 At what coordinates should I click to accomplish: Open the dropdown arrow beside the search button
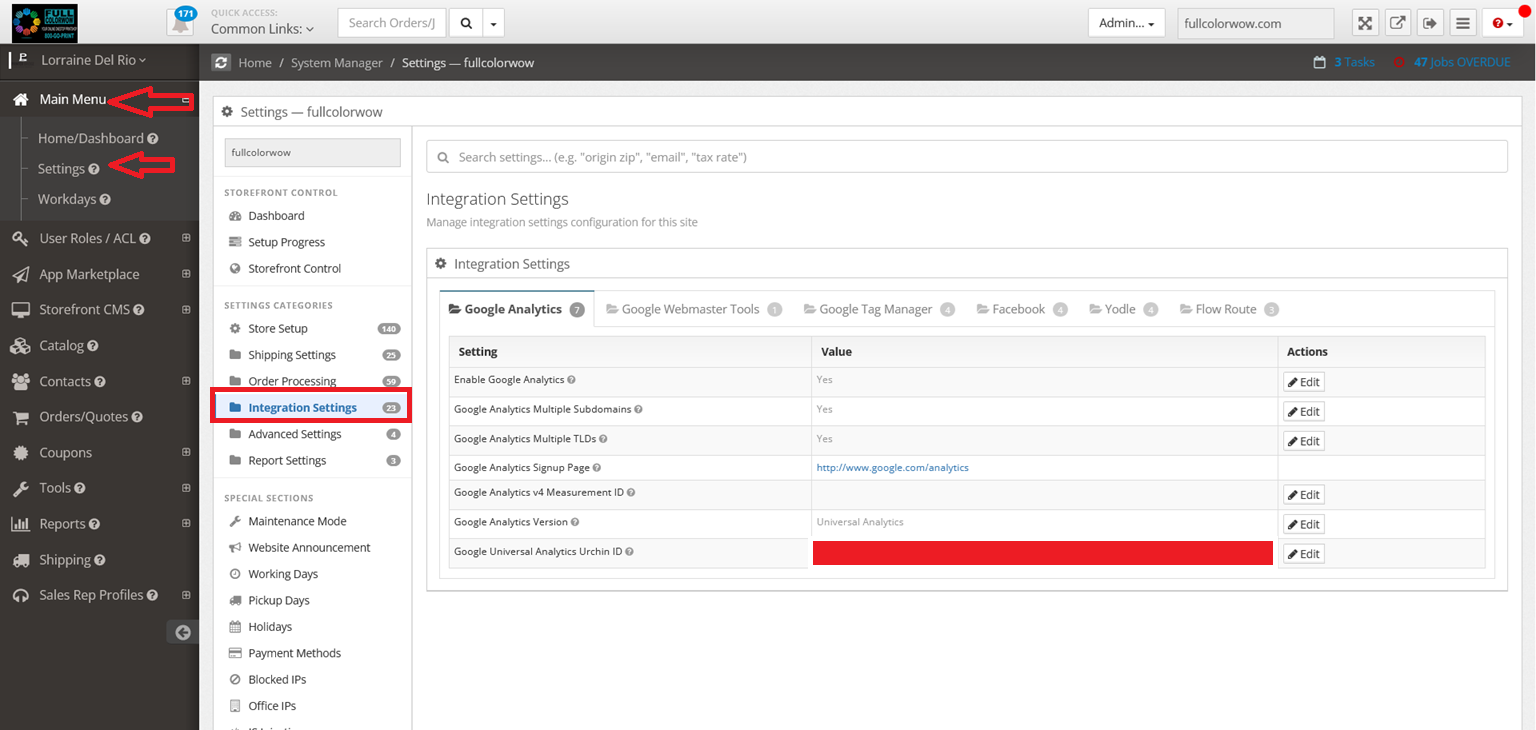tap(494, 23)
